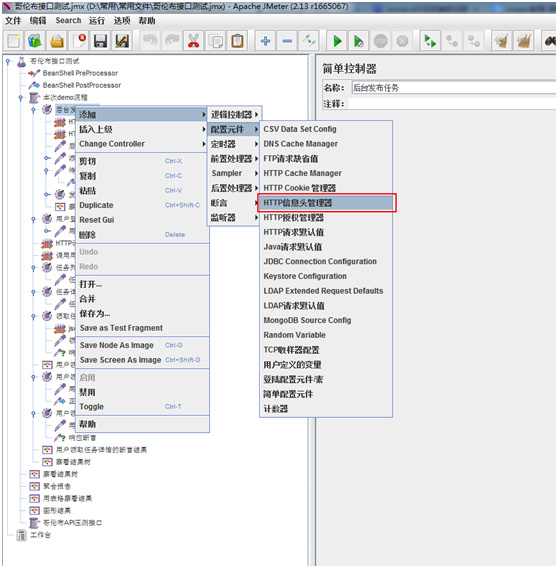Select HTTP信息头管理器 from config list

click(x=326, y=203)
